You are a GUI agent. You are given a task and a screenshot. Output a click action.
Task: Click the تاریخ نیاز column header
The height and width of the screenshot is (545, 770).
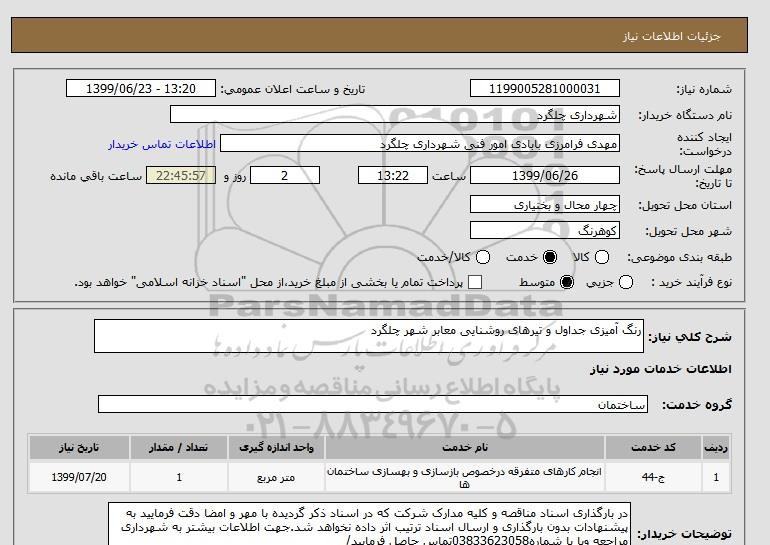click(x=79, y=447)
